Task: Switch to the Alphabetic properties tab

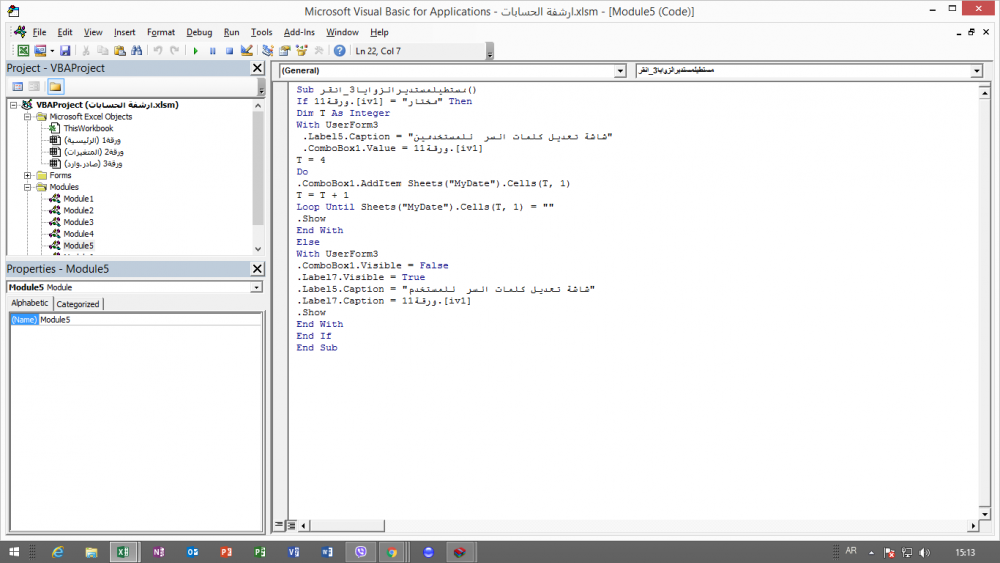Action: click(x=29, y=303)
